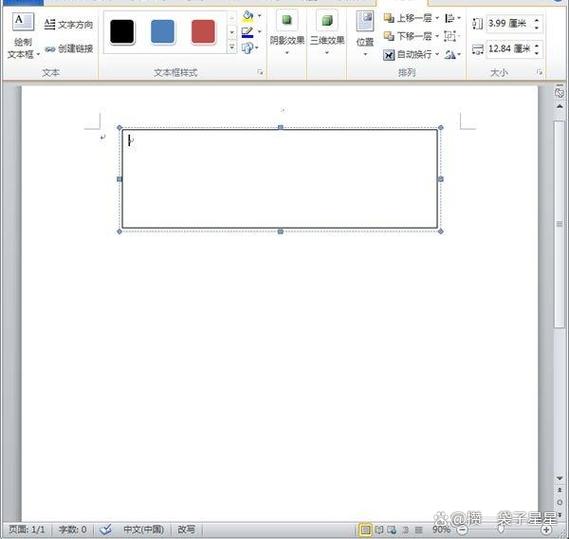This screenshot has width=569, height=539.
Task: Expand the arrow under 三维效果
Action: (x=327, y=53)
